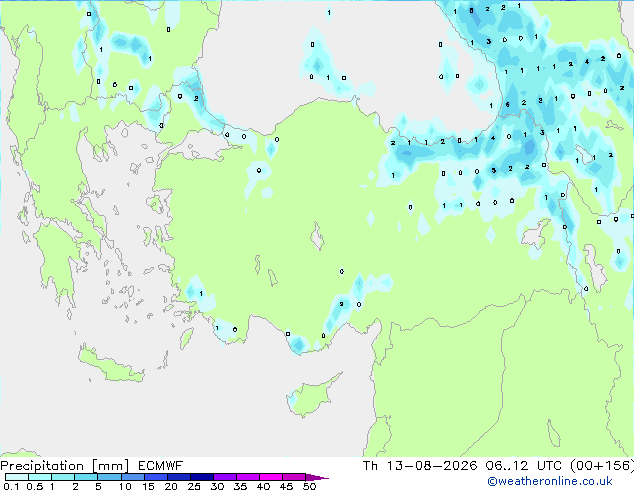Select the 10–15 mm legend swatch

132,477
